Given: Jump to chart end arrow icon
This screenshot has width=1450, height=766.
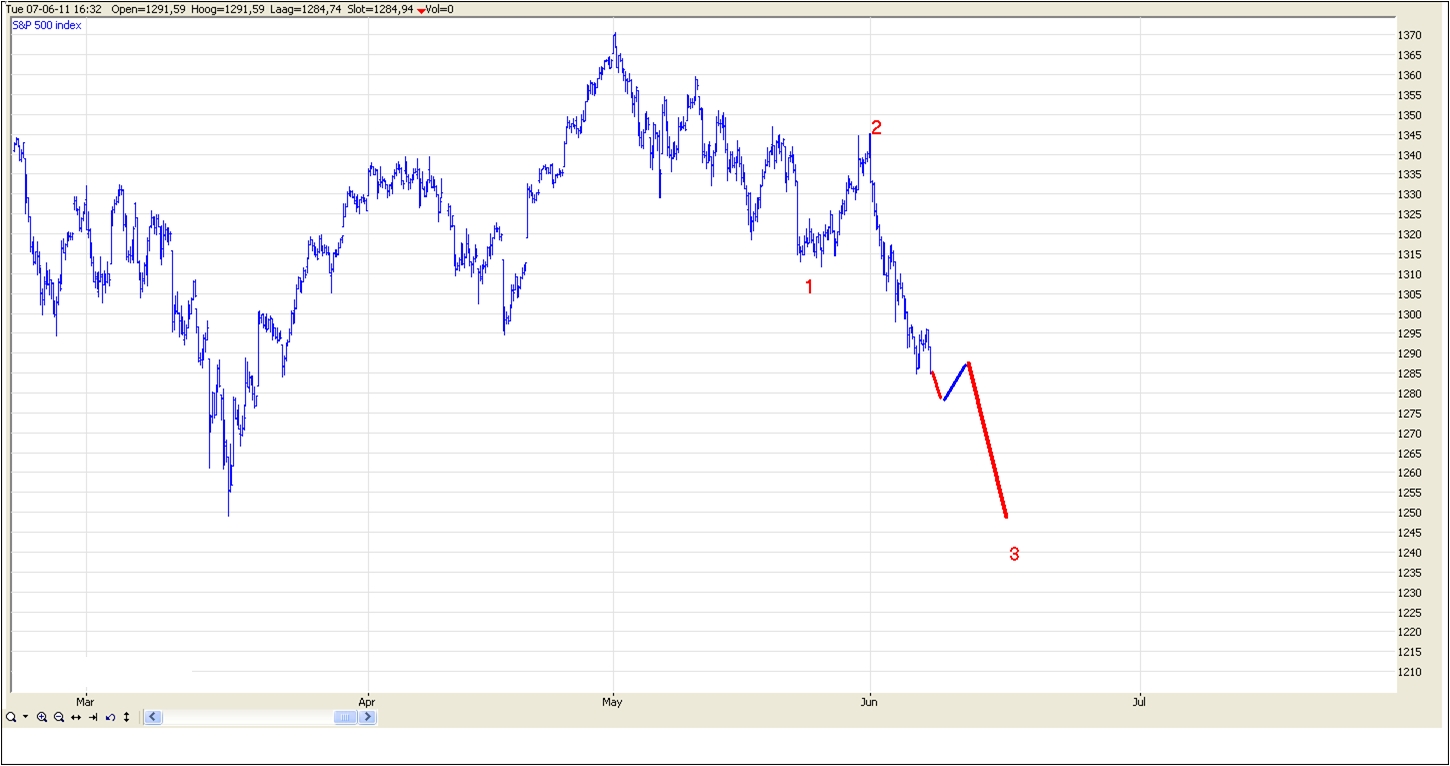Looking at the screenshot, I should point(93,717).
